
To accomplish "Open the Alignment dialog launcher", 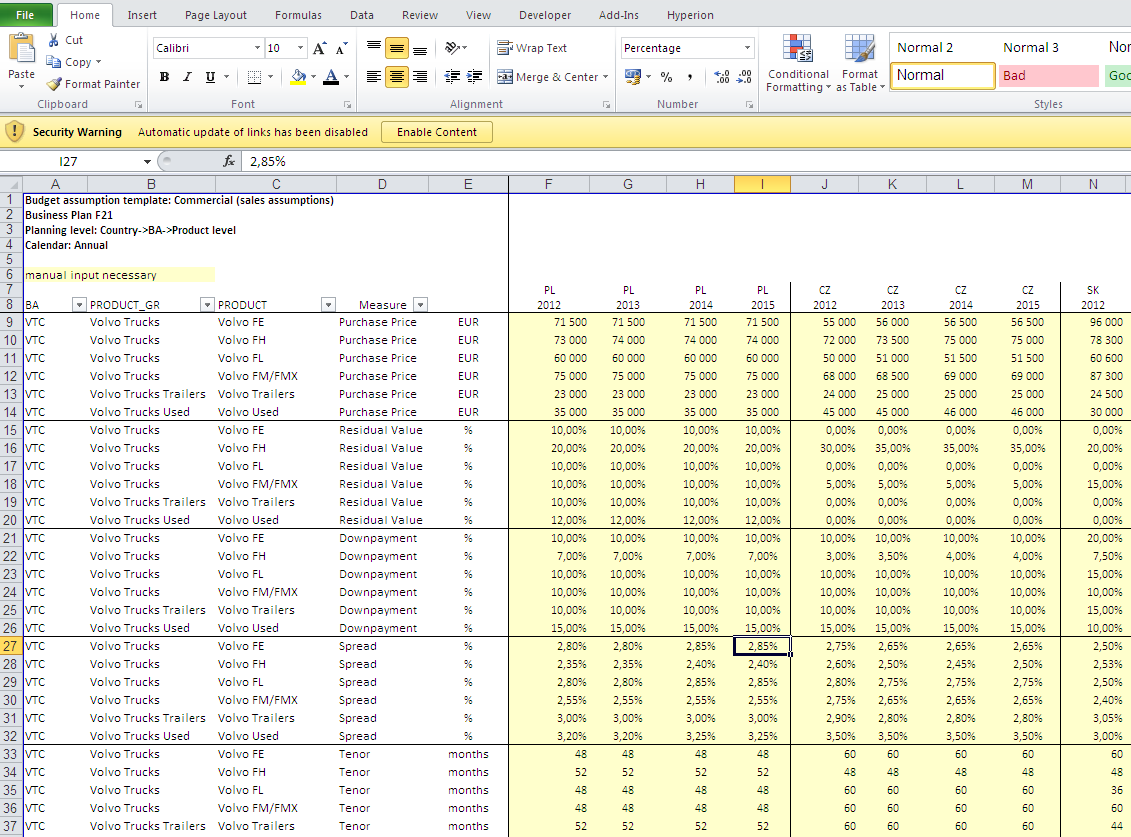I will 607,105.
